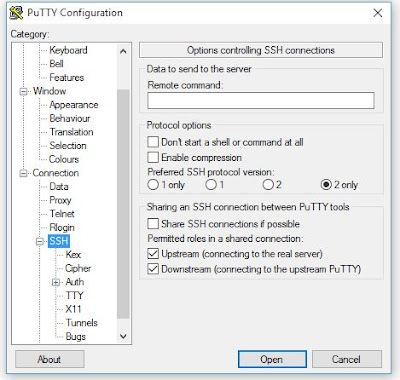Collapse the Window tree node
Screen dimensions: 400x380
coord(23,91)
